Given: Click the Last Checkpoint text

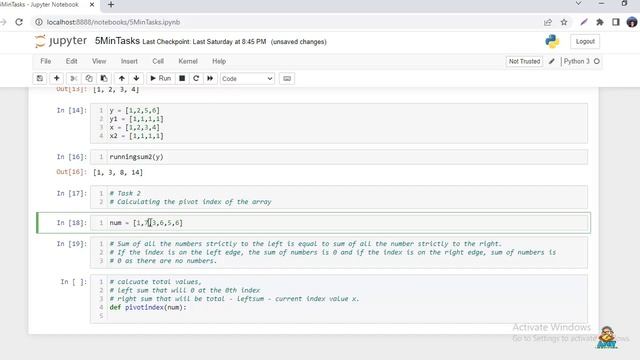Looking at the screenshot, I should pos(204,42).
